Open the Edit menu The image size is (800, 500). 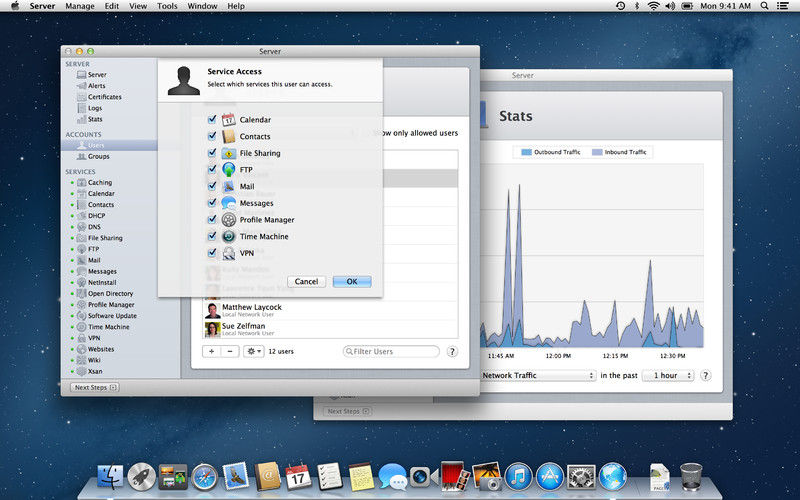(x=112, y=6)
